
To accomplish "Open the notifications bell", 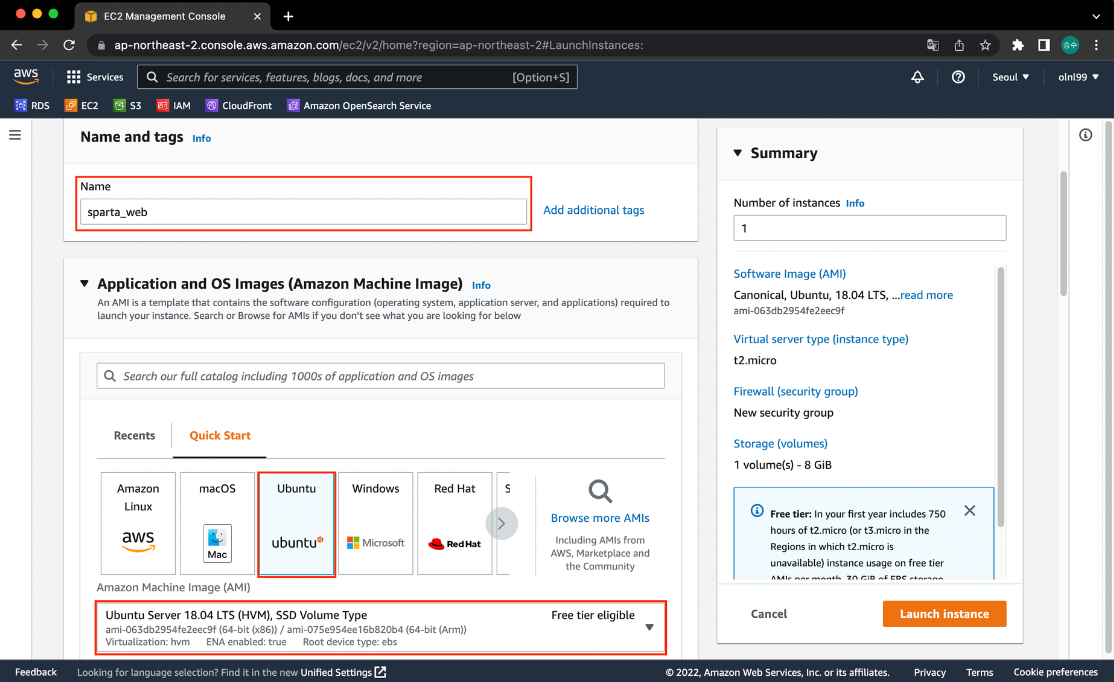I will [x=917, y=77].
